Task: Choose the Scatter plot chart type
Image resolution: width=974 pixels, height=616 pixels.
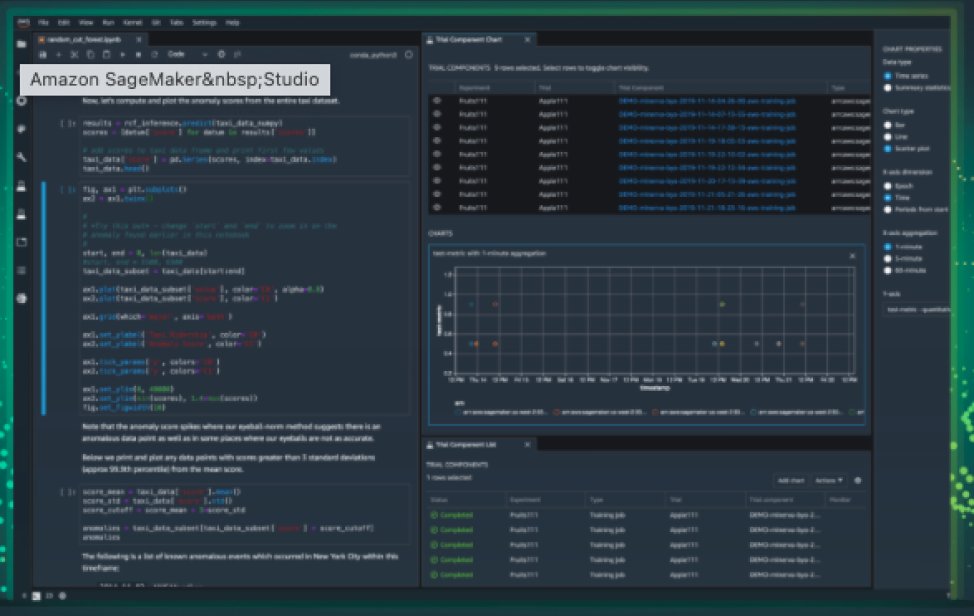Action: [x=888, y=149]
